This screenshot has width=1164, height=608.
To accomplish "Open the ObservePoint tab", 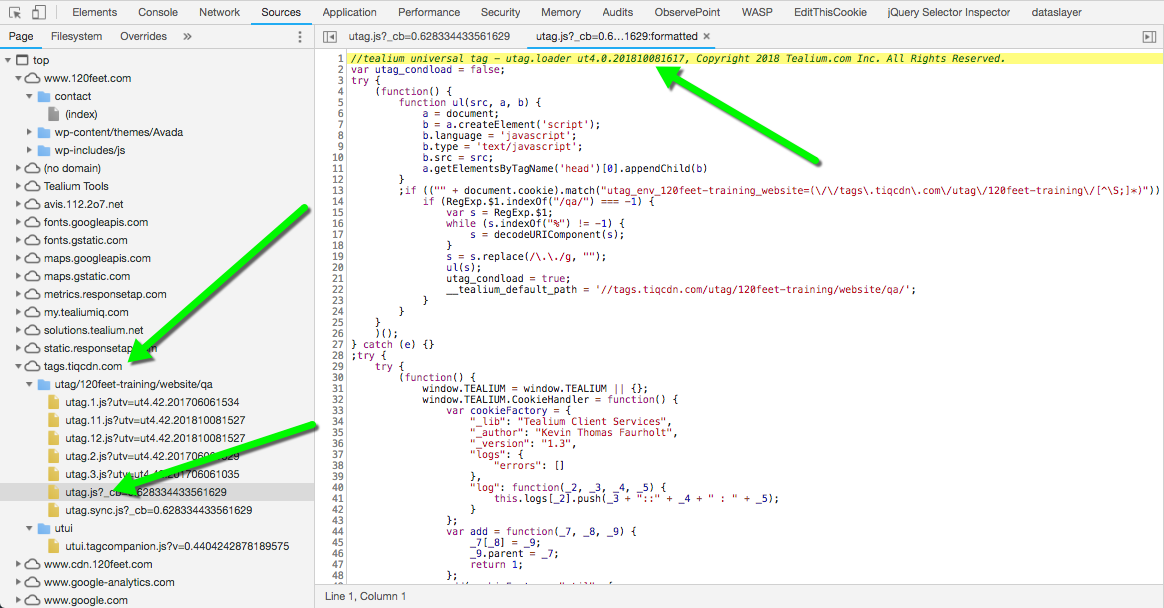I will coord(687,13).
